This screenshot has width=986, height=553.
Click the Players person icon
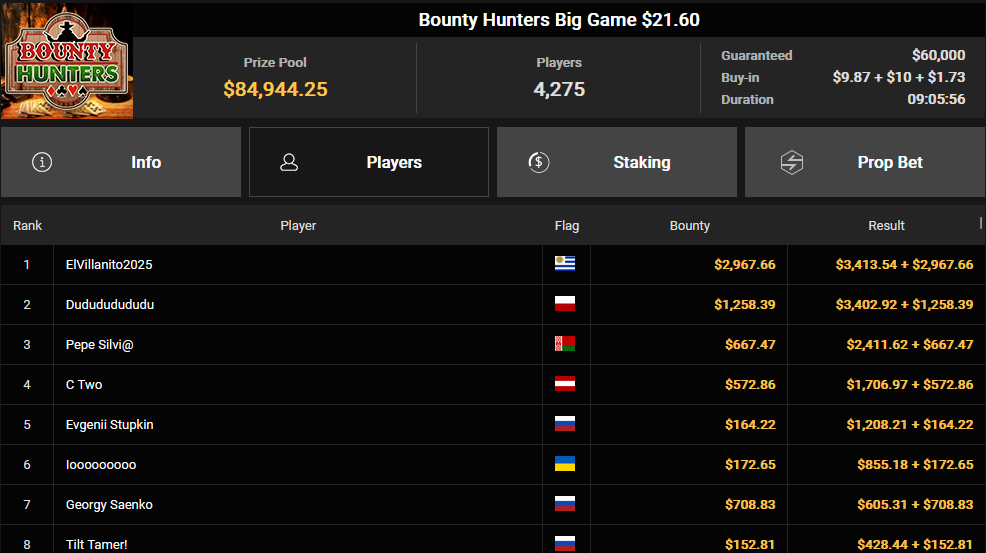(289, 162)
